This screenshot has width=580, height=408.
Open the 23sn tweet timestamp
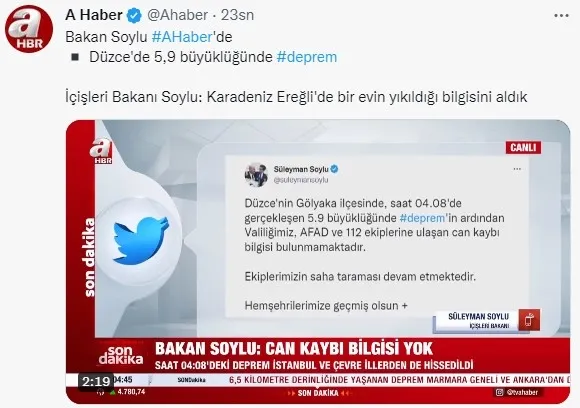click(237, 15)
